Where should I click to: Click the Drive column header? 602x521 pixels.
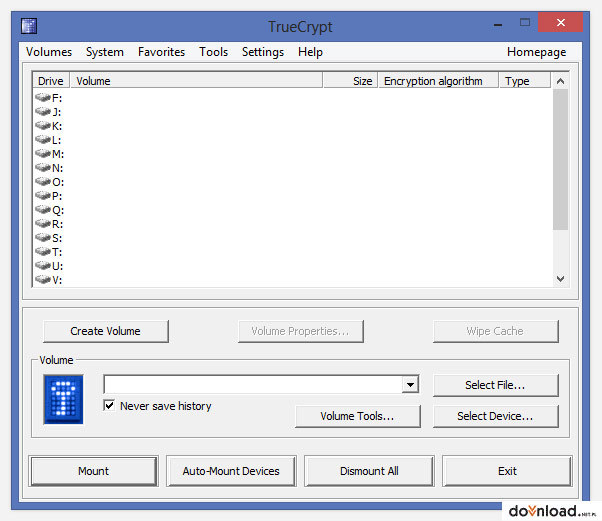pos(51,81)
